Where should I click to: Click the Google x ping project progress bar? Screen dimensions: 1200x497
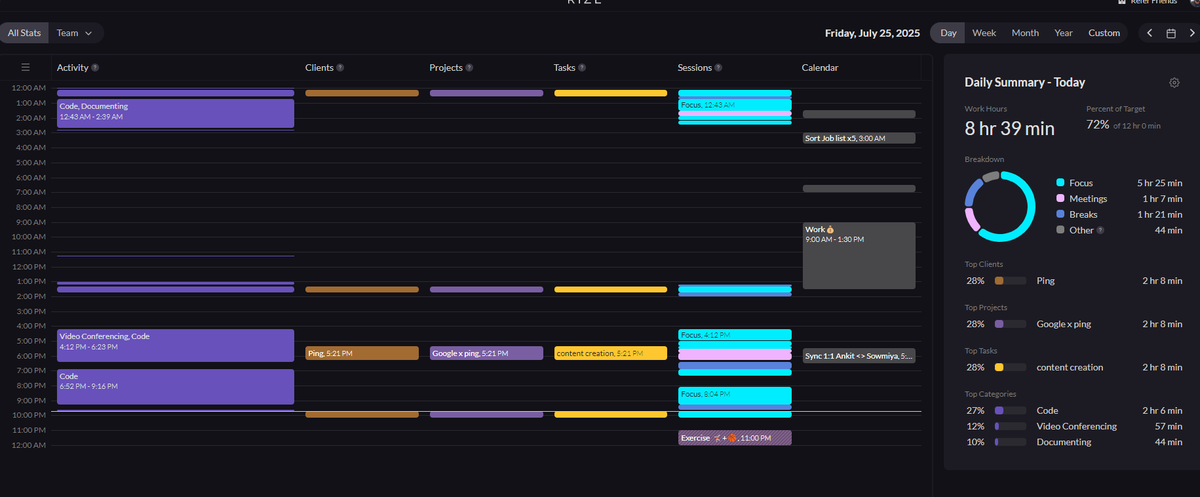point(1011,324)
